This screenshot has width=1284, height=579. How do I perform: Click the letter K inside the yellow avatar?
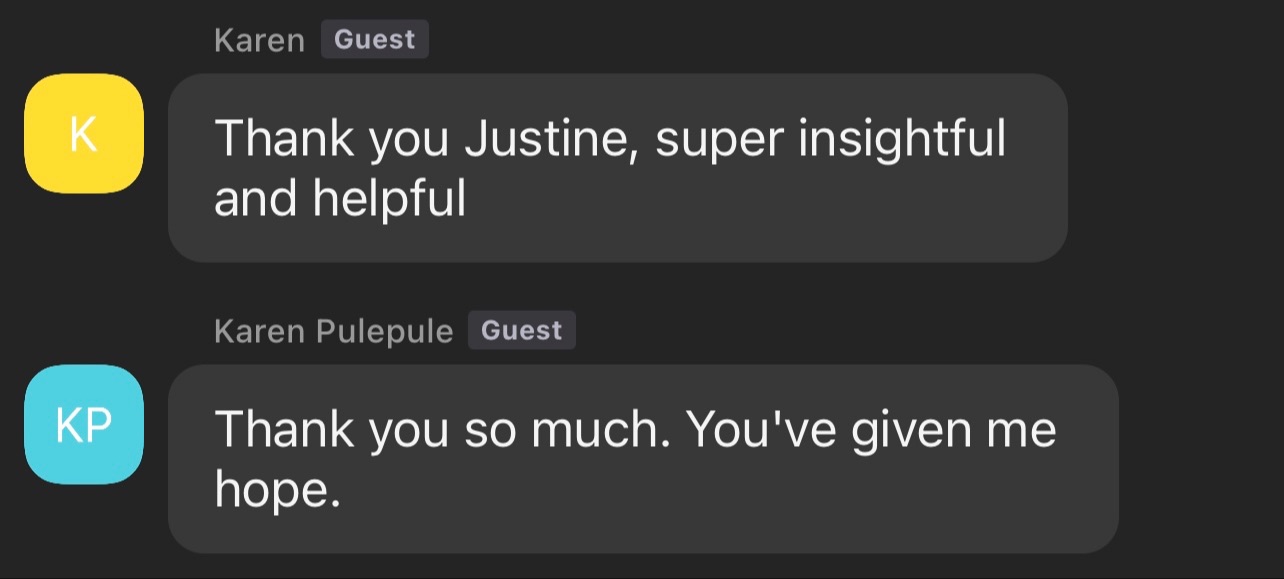[x=84, y=134]
